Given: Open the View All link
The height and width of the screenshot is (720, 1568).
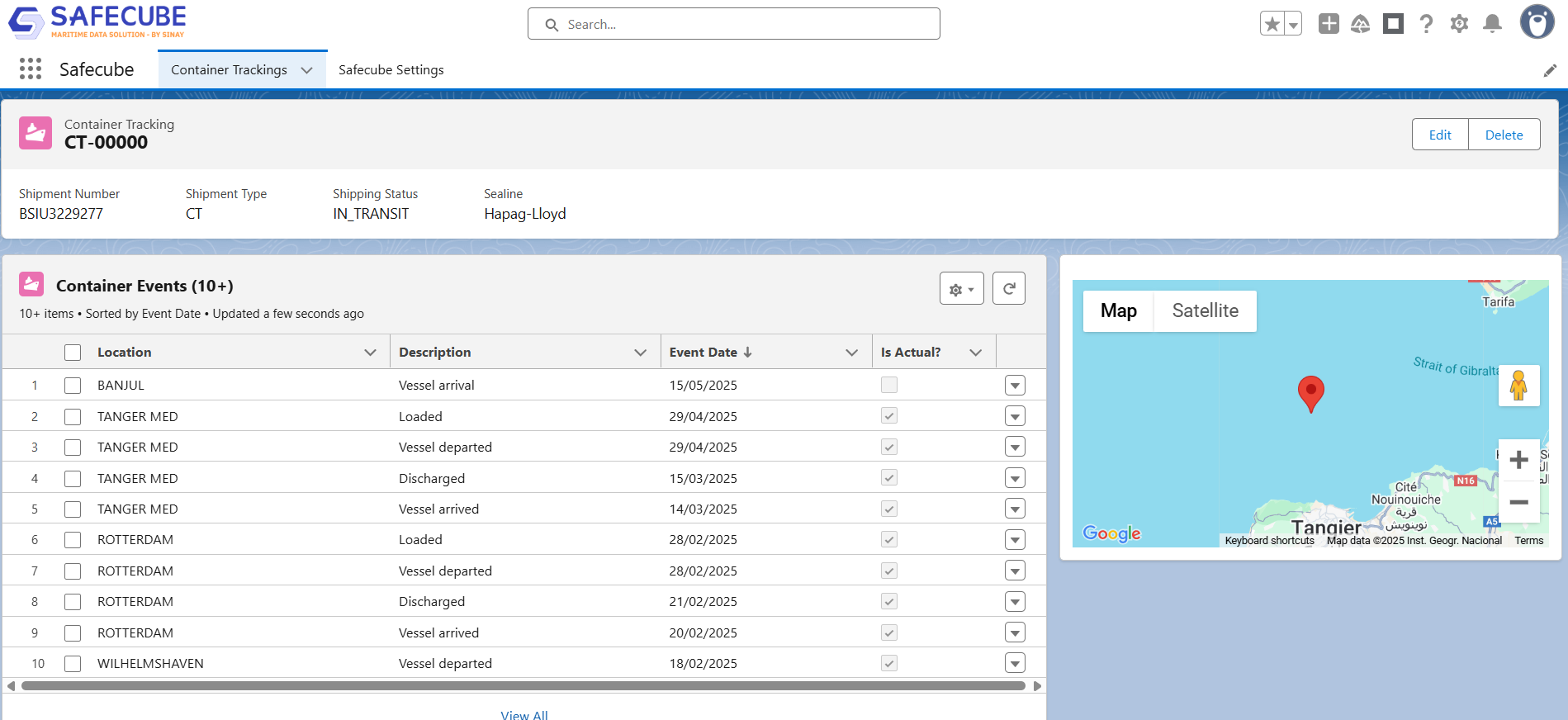Looking at the screenshot, I should (x=523, y=714).
